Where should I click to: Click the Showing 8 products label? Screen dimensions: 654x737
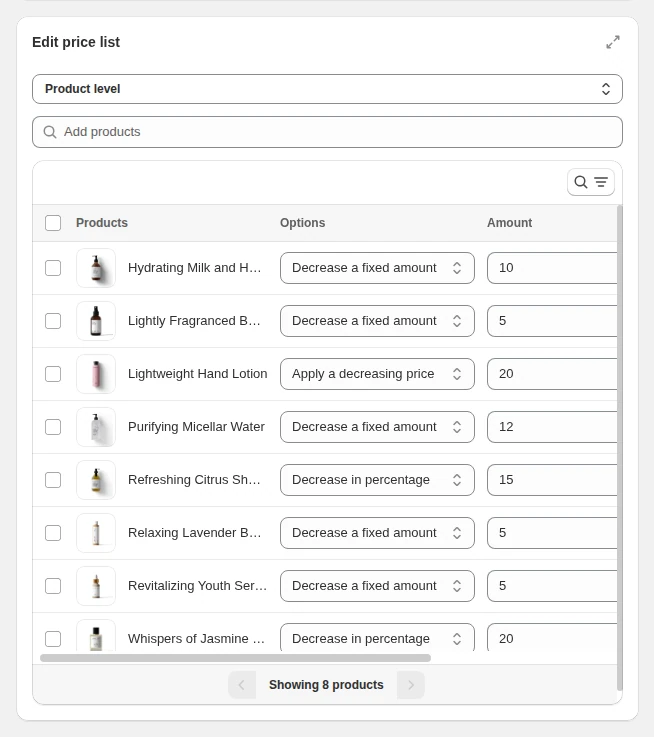[x=326, y=685]
